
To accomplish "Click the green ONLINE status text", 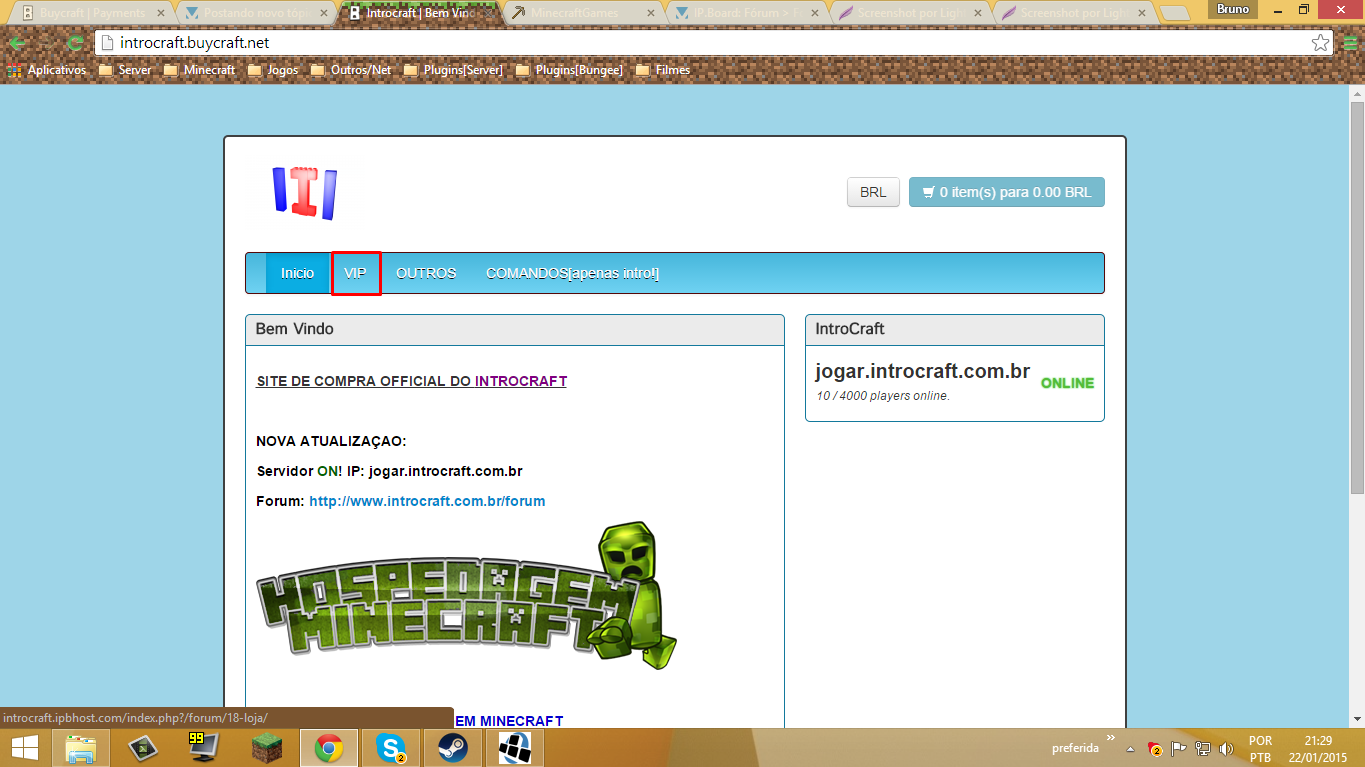I will coord(1067,383).
